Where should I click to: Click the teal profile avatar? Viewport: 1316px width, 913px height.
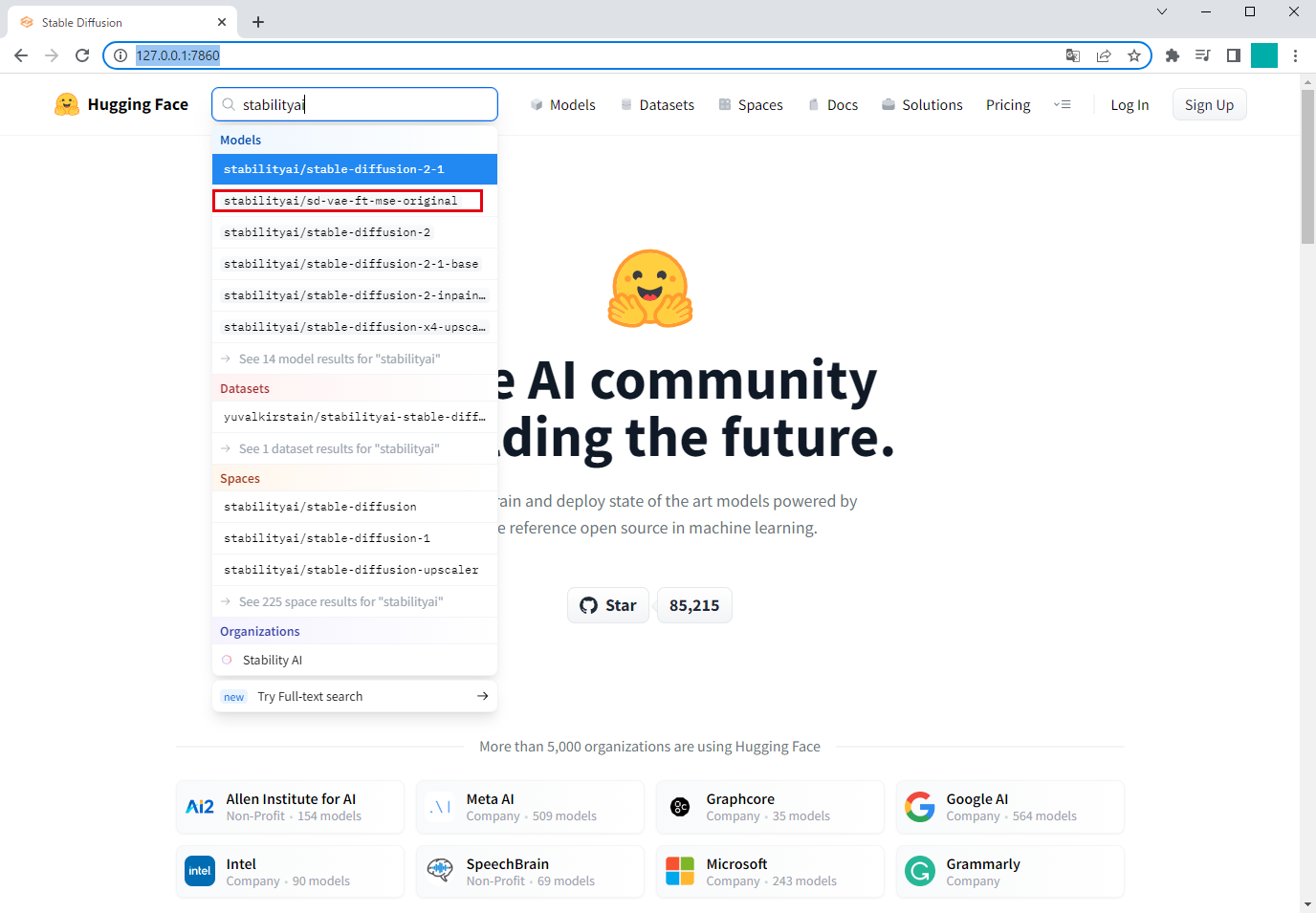pos(1264,55)
